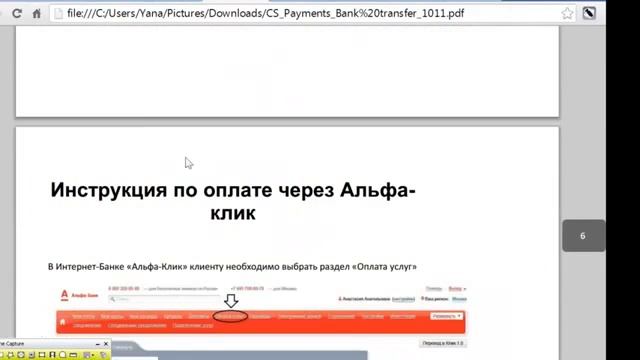Select the ellipse shape icon in the Capture toolbar

pos(62,355)
